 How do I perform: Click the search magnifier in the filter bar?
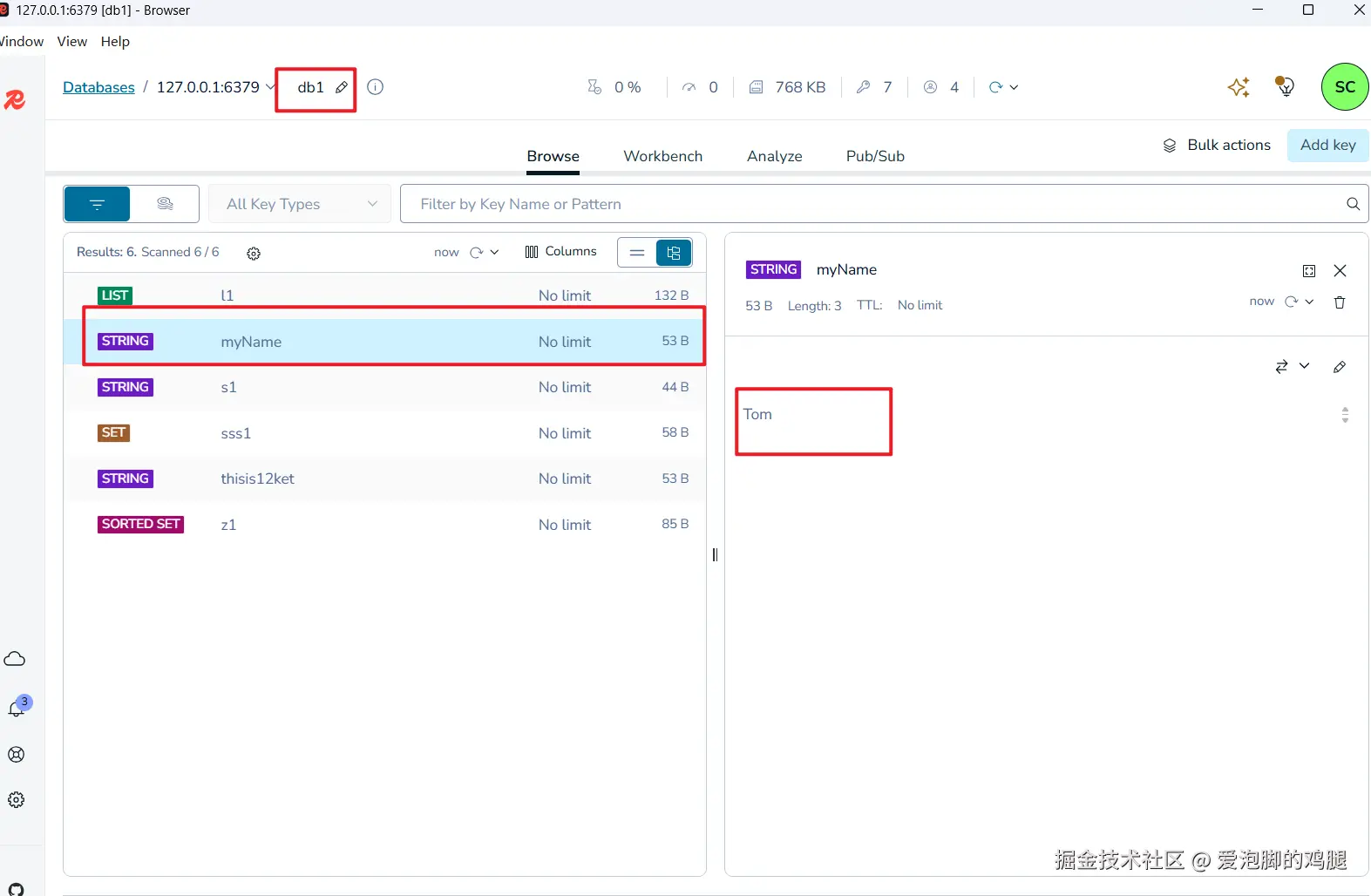pos(1353,204)
